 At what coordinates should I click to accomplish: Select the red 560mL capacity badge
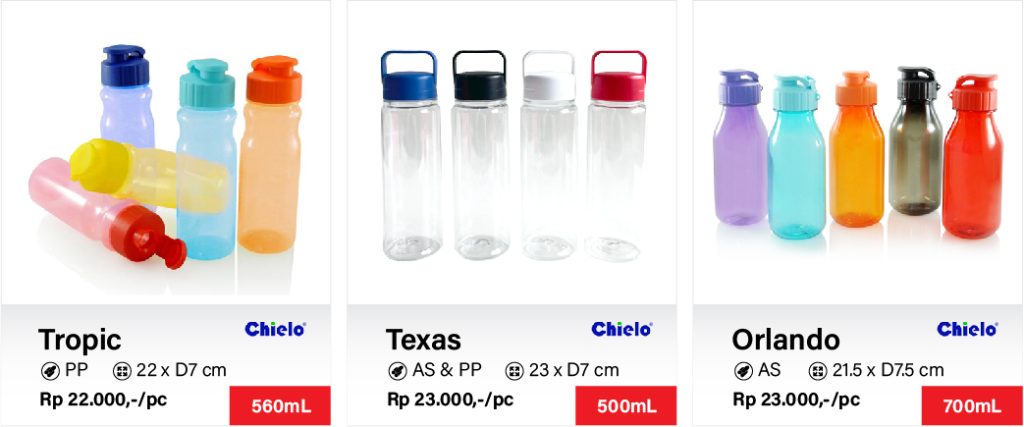coord(280,406)
